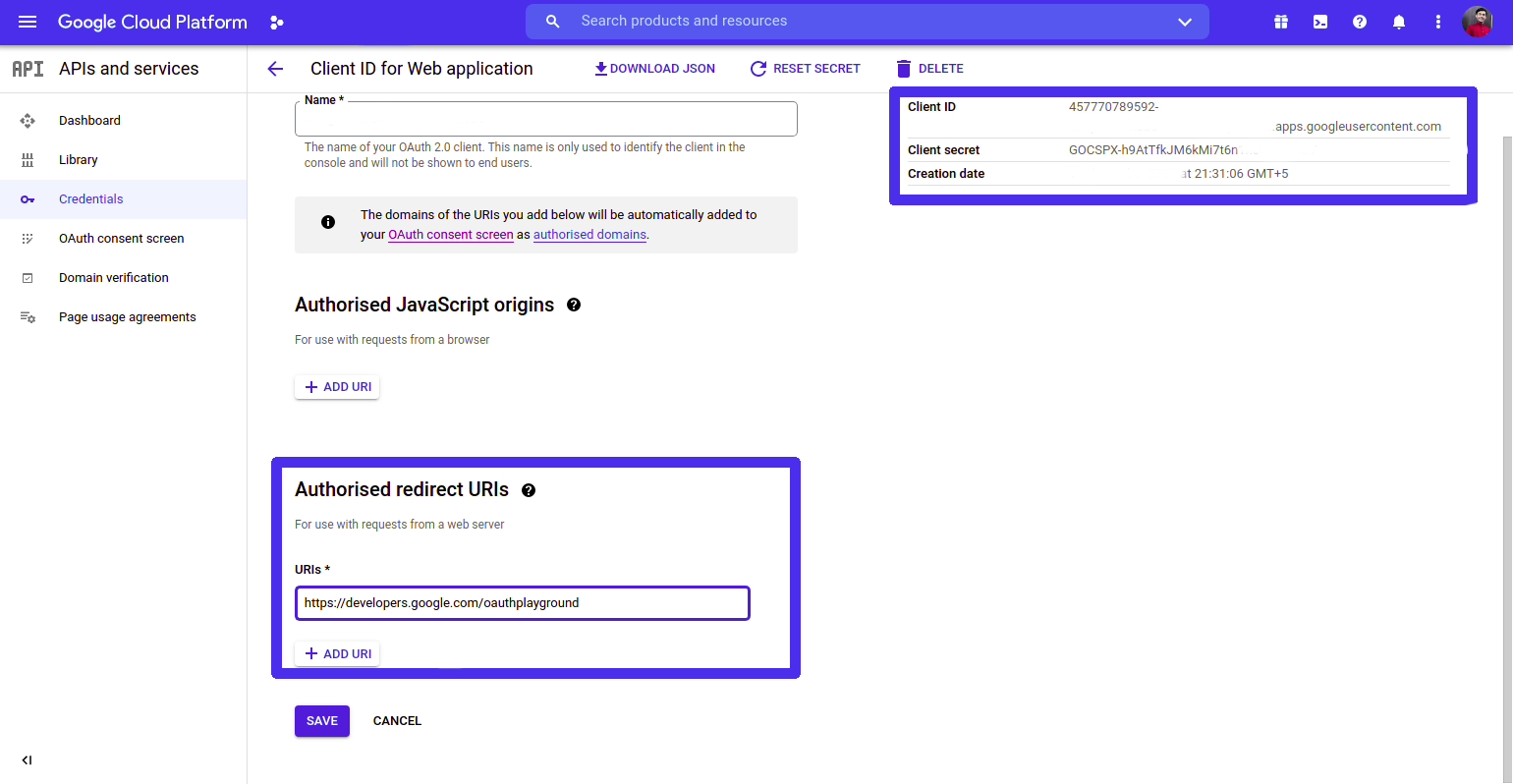The height and width of the screenshot is (784, 1513).
Task: Click help icon beside Authorised redirect URIs
Action: click(529, 490)
